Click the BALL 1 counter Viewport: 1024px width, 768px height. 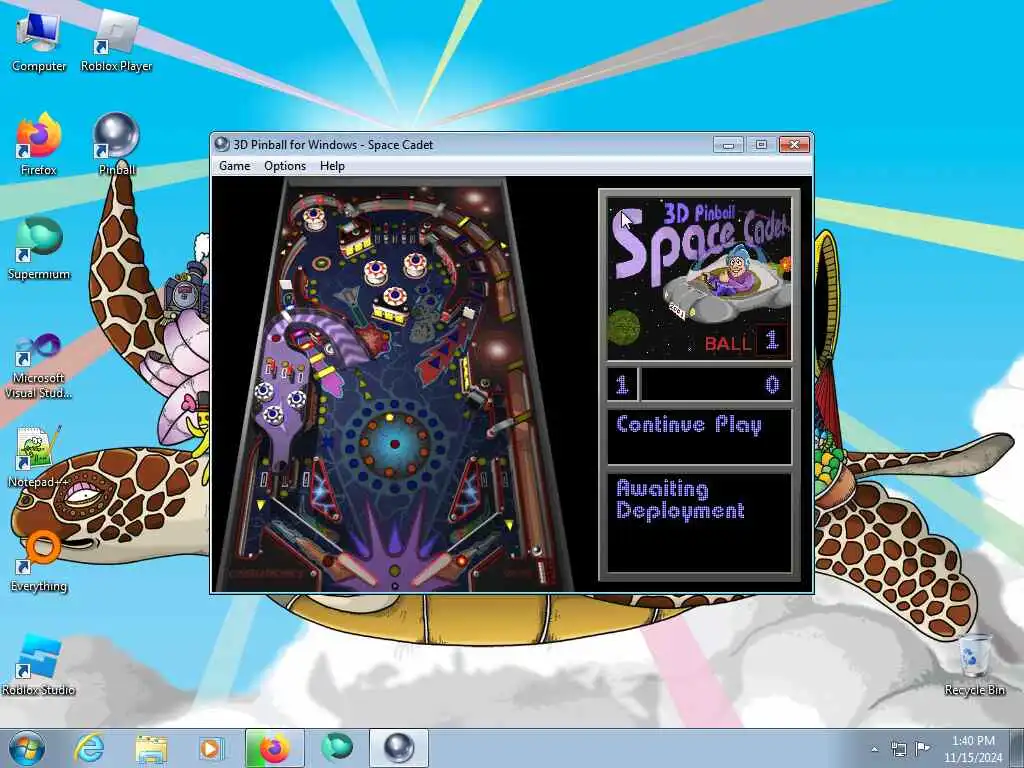(x=746, y=341)
